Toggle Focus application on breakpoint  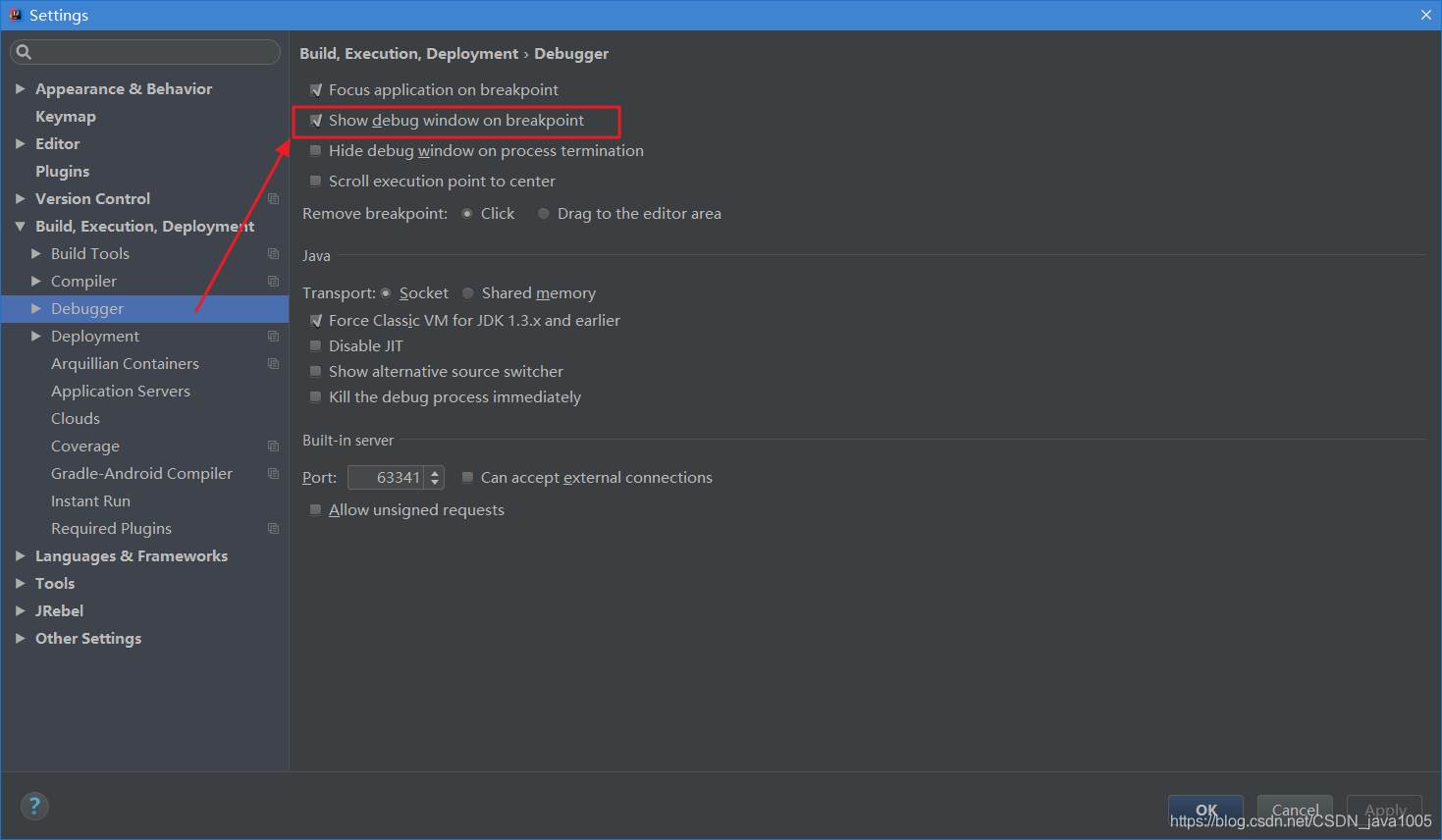(315, 90)
